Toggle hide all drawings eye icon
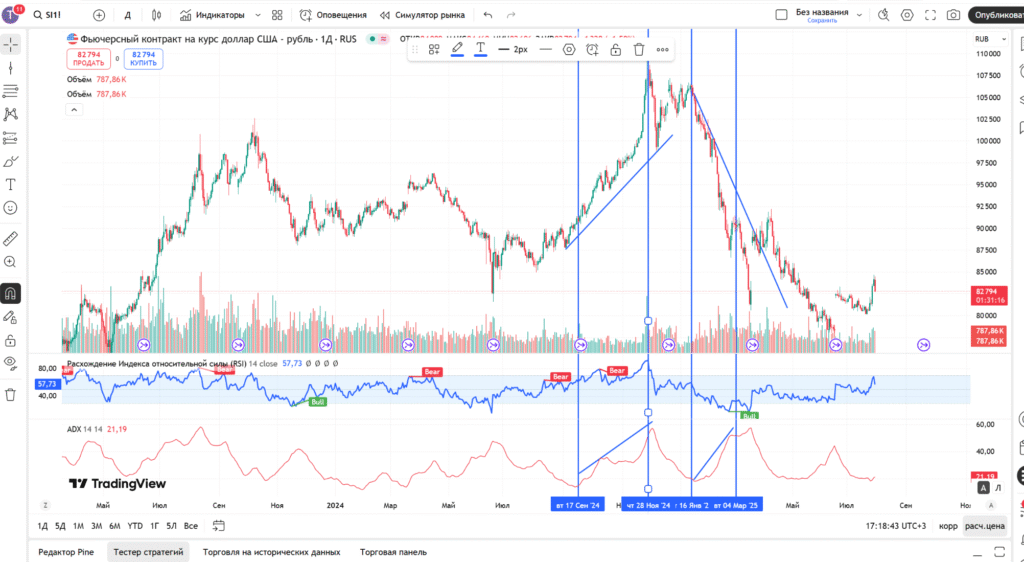The width and height of the screenshot is (1024, 562). pos(10,362)
